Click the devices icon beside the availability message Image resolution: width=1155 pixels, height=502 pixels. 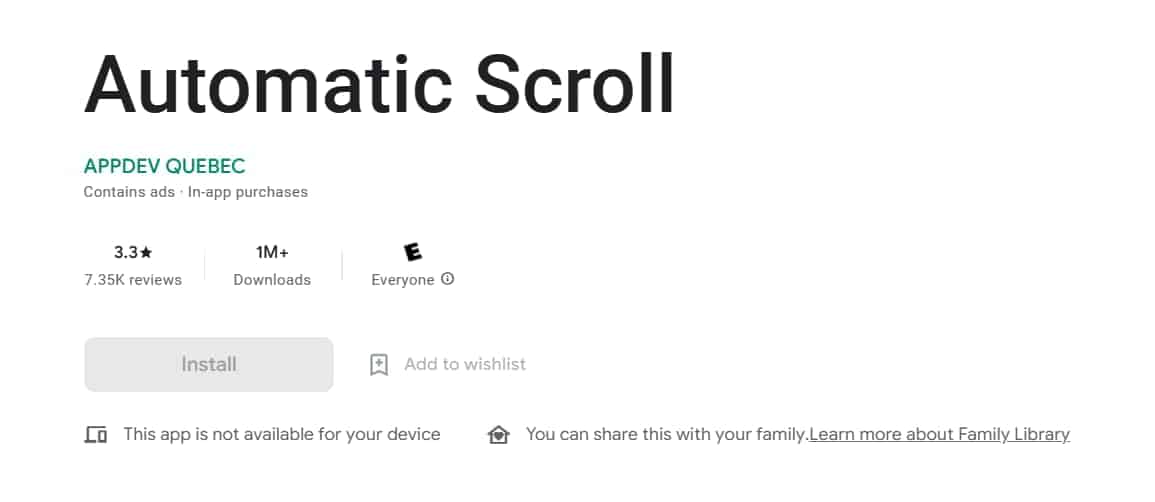(x=96, y=435)
